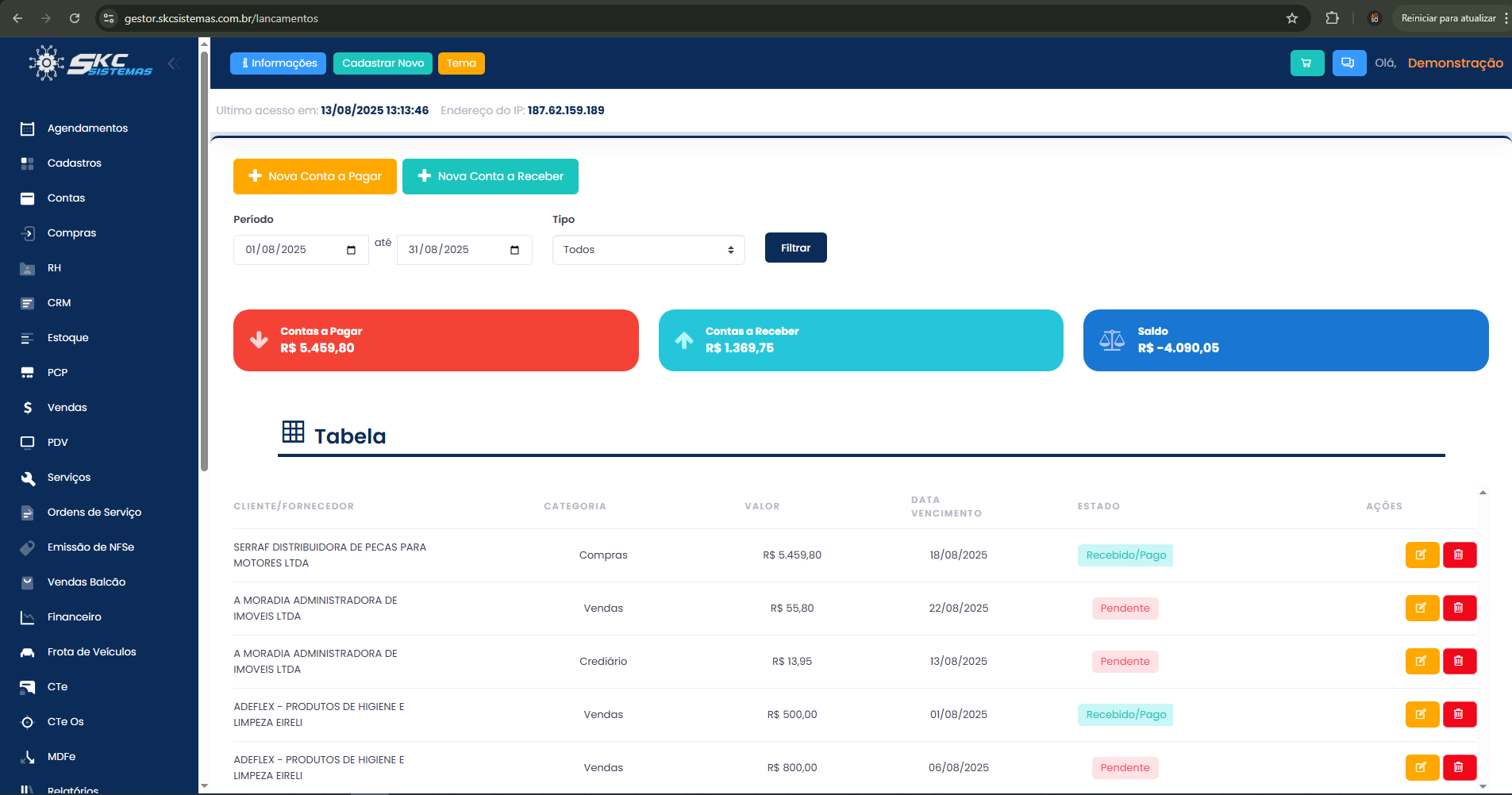1512x795 pixels.
Task: Go to Ordens de Serviço menu item
Action: tap(94, 513)
